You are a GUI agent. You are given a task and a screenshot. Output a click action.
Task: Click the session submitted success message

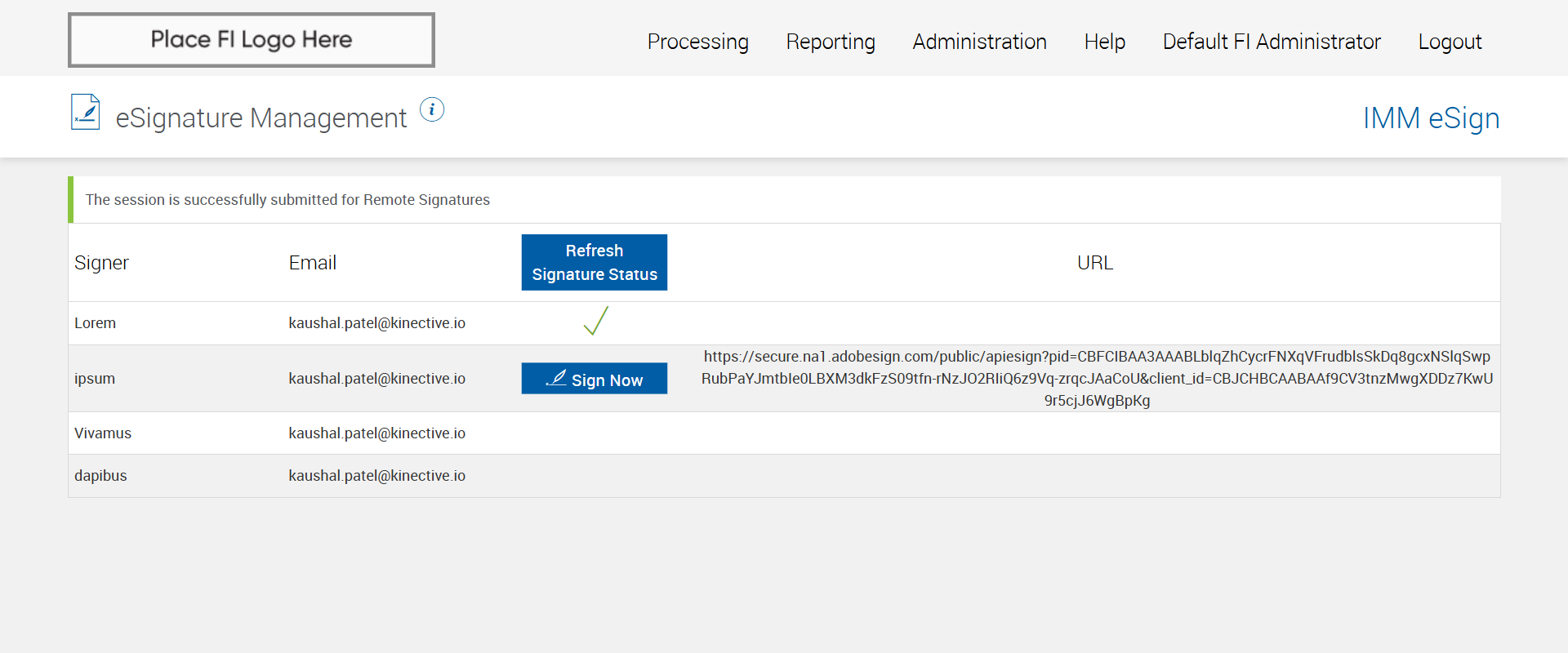pyautogui.click(x=287, y=200)
